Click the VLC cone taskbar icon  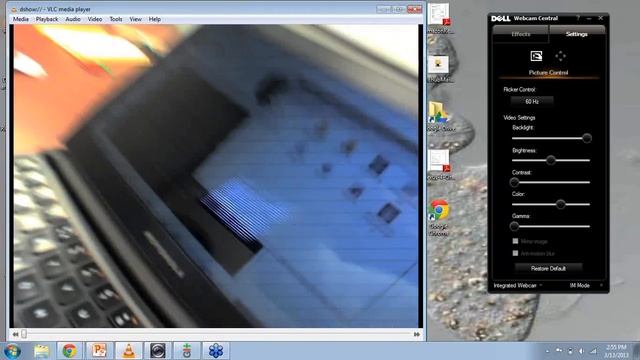click(129, 351)
